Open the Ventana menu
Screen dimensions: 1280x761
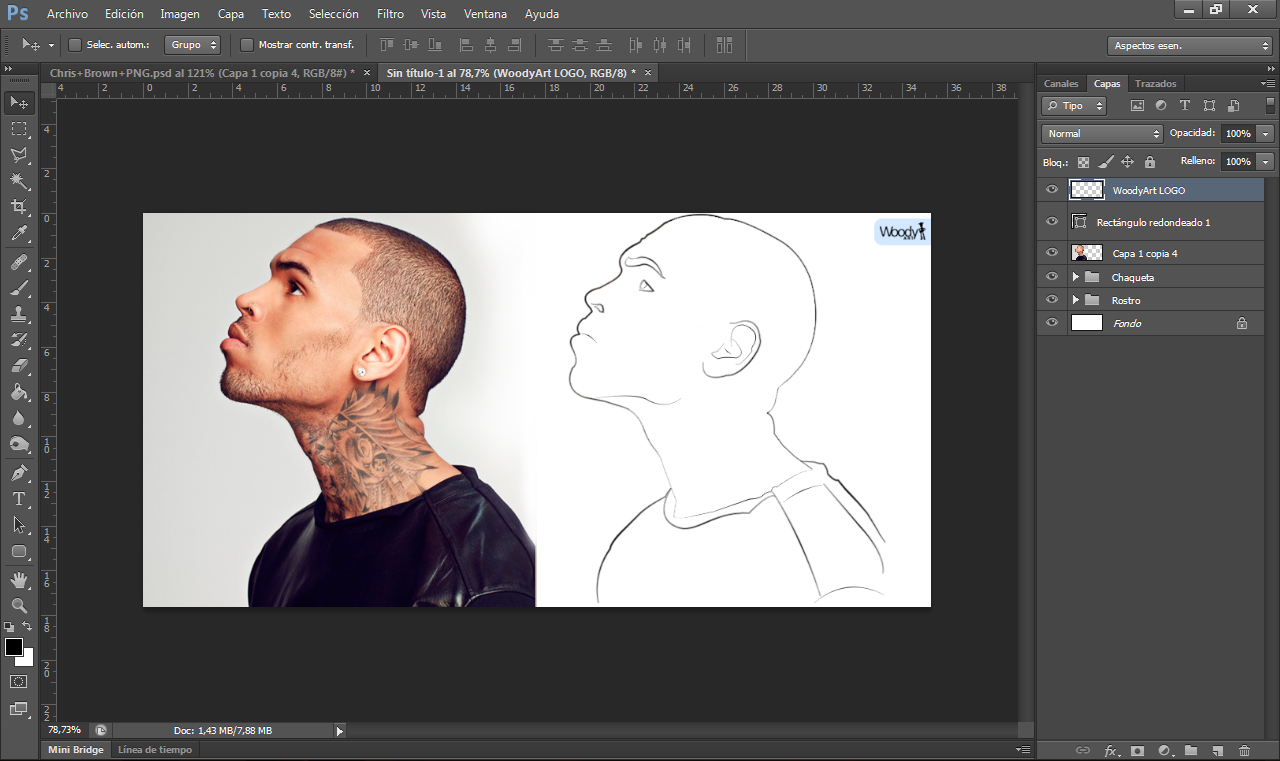pyautogui.click(x=485, y=14)
